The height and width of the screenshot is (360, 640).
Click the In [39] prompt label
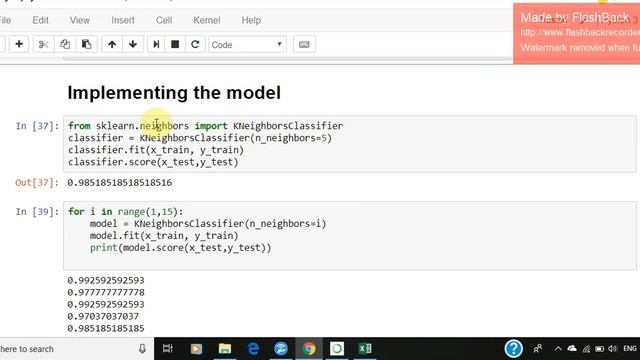tap(37, 211)
